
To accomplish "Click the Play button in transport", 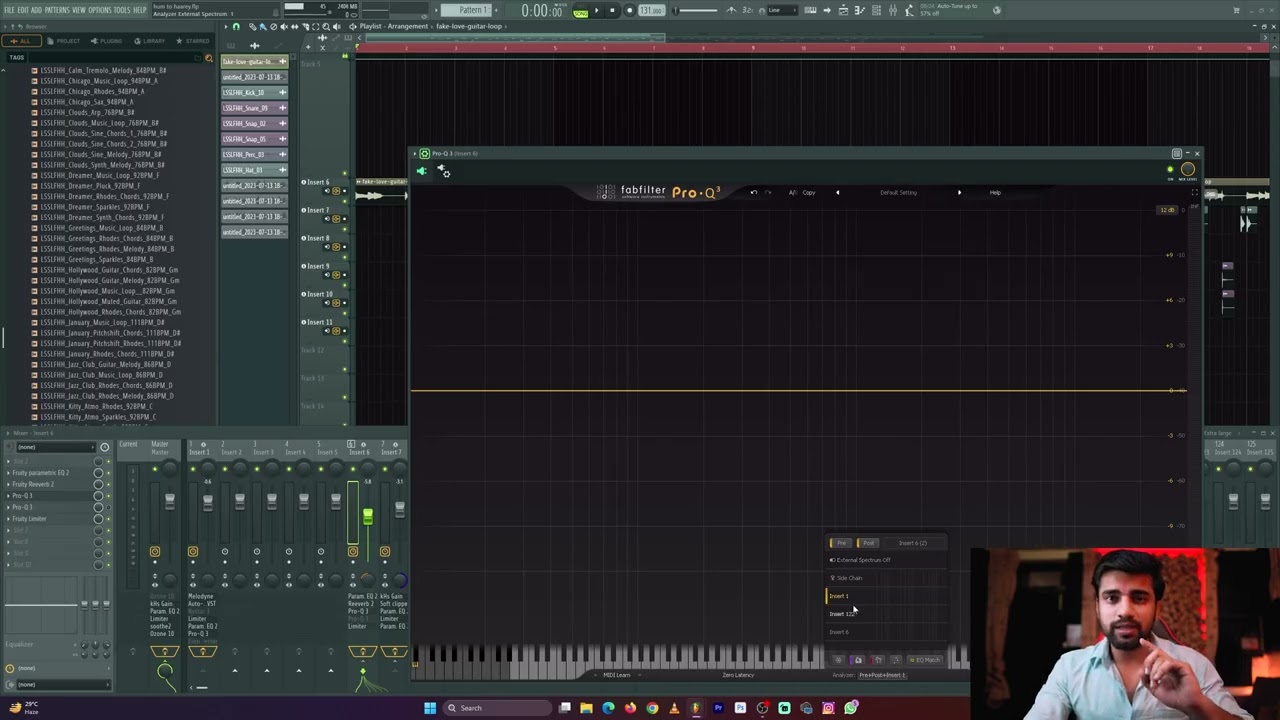I will coord(597,10).
